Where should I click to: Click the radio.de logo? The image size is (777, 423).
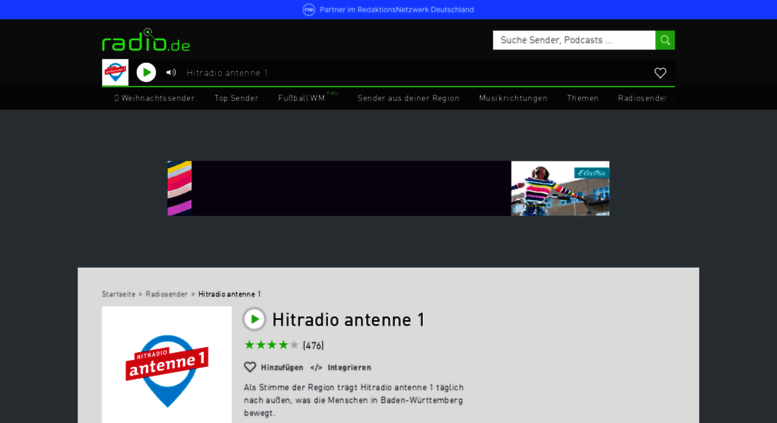[x=146, y=40]
